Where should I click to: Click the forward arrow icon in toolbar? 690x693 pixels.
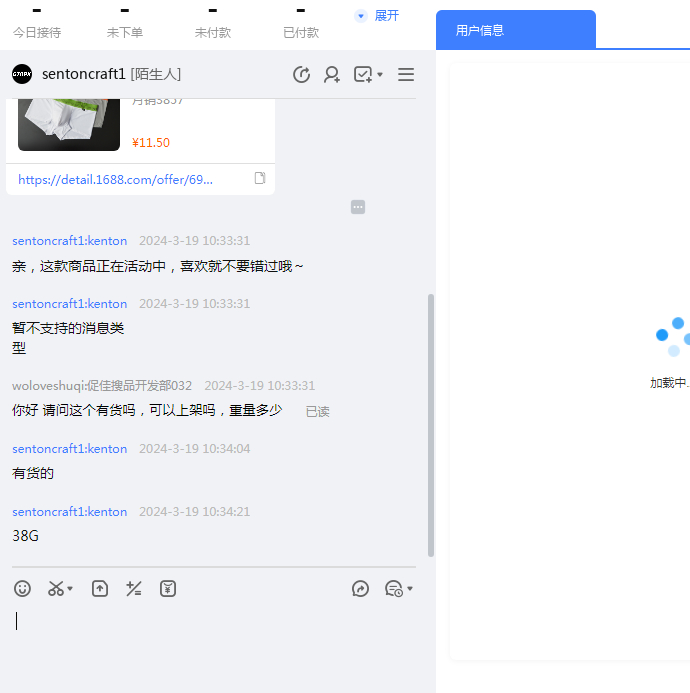(x=361, y=589)
